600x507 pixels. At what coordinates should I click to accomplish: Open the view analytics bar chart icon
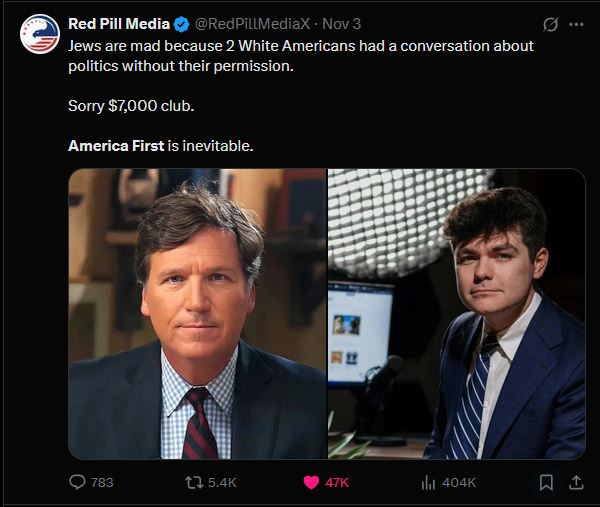coord(428,482)
